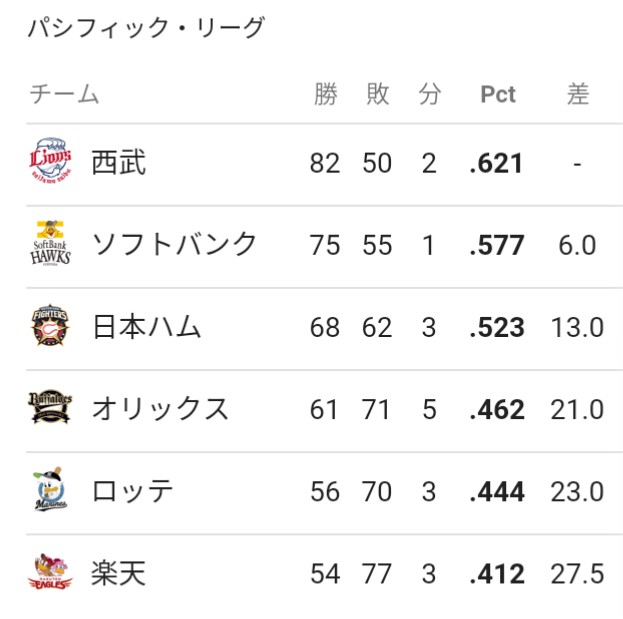Click the 敗 losses column header
Screen dimensions: 623x619
pos(377,94)
